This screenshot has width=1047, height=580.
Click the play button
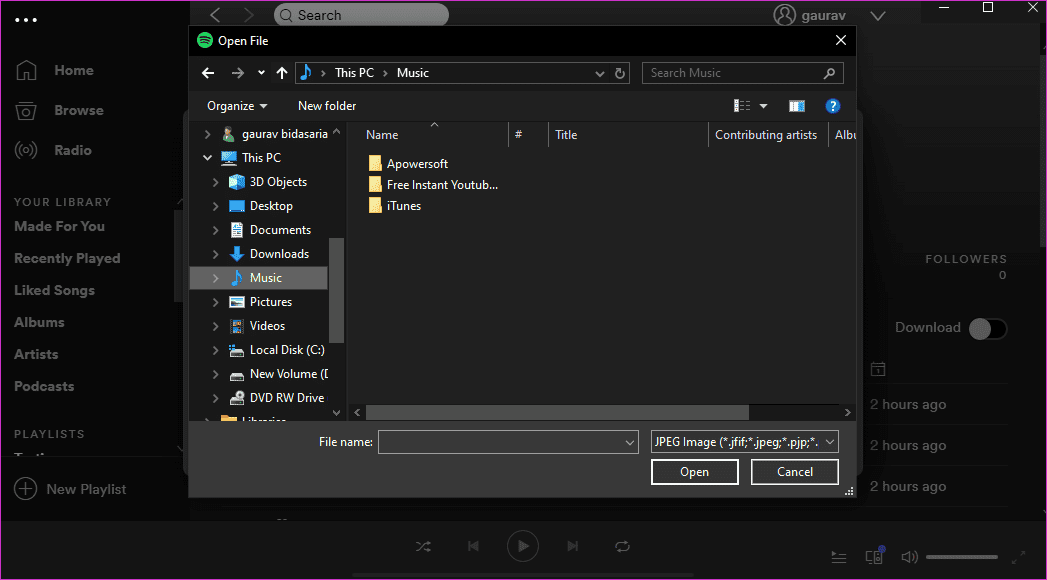[523, 547]
